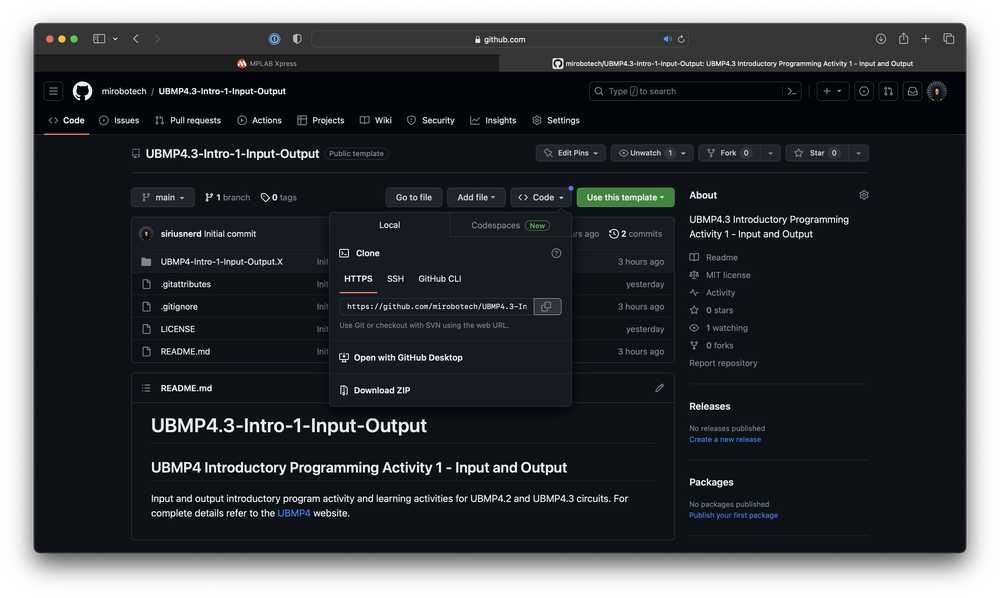
Task: Select the GitHub CLI clone tab
Action: [x=439, y=279]
